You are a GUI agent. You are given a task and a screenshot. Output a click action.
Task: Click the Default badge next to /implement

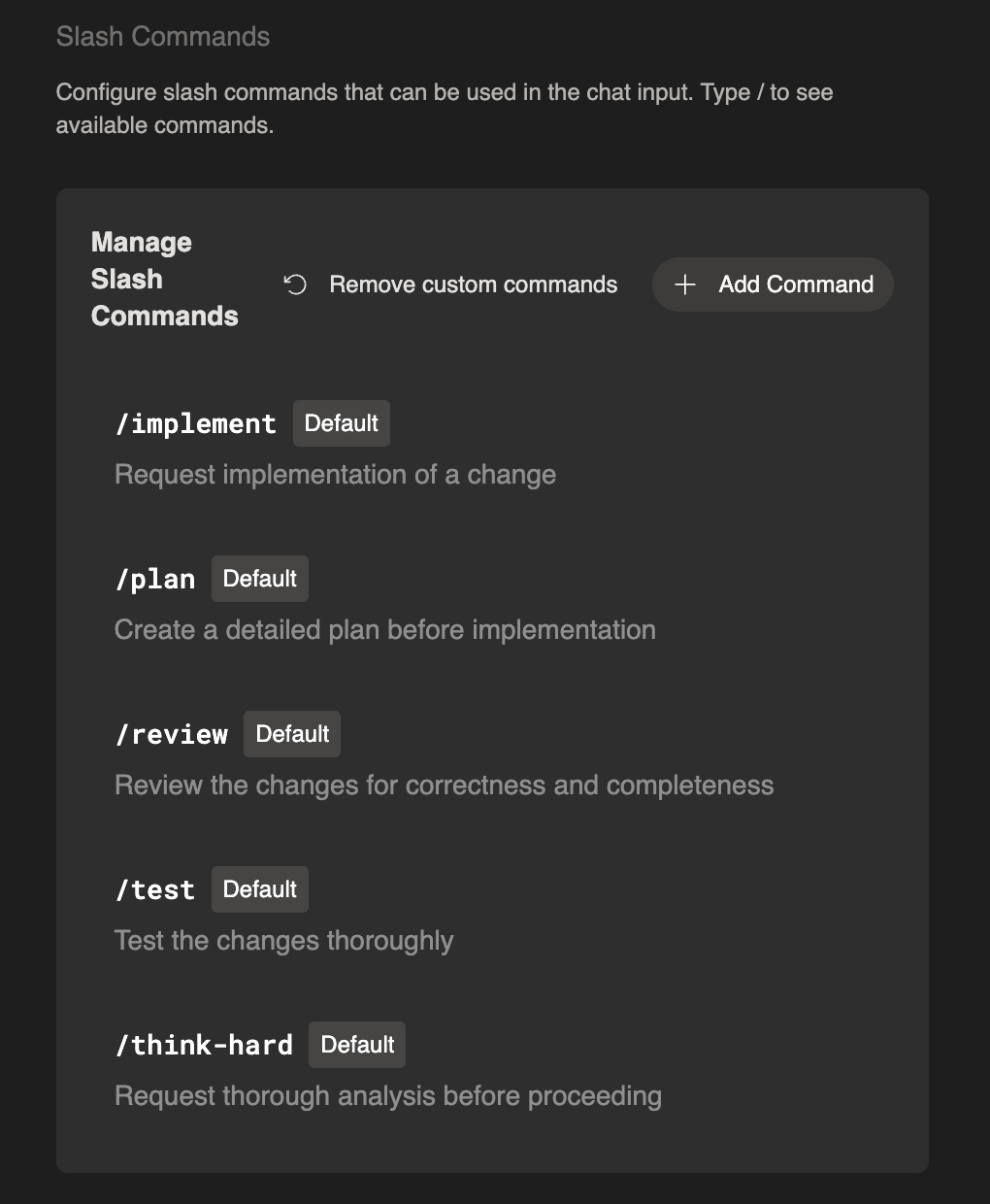coord(341,423)
